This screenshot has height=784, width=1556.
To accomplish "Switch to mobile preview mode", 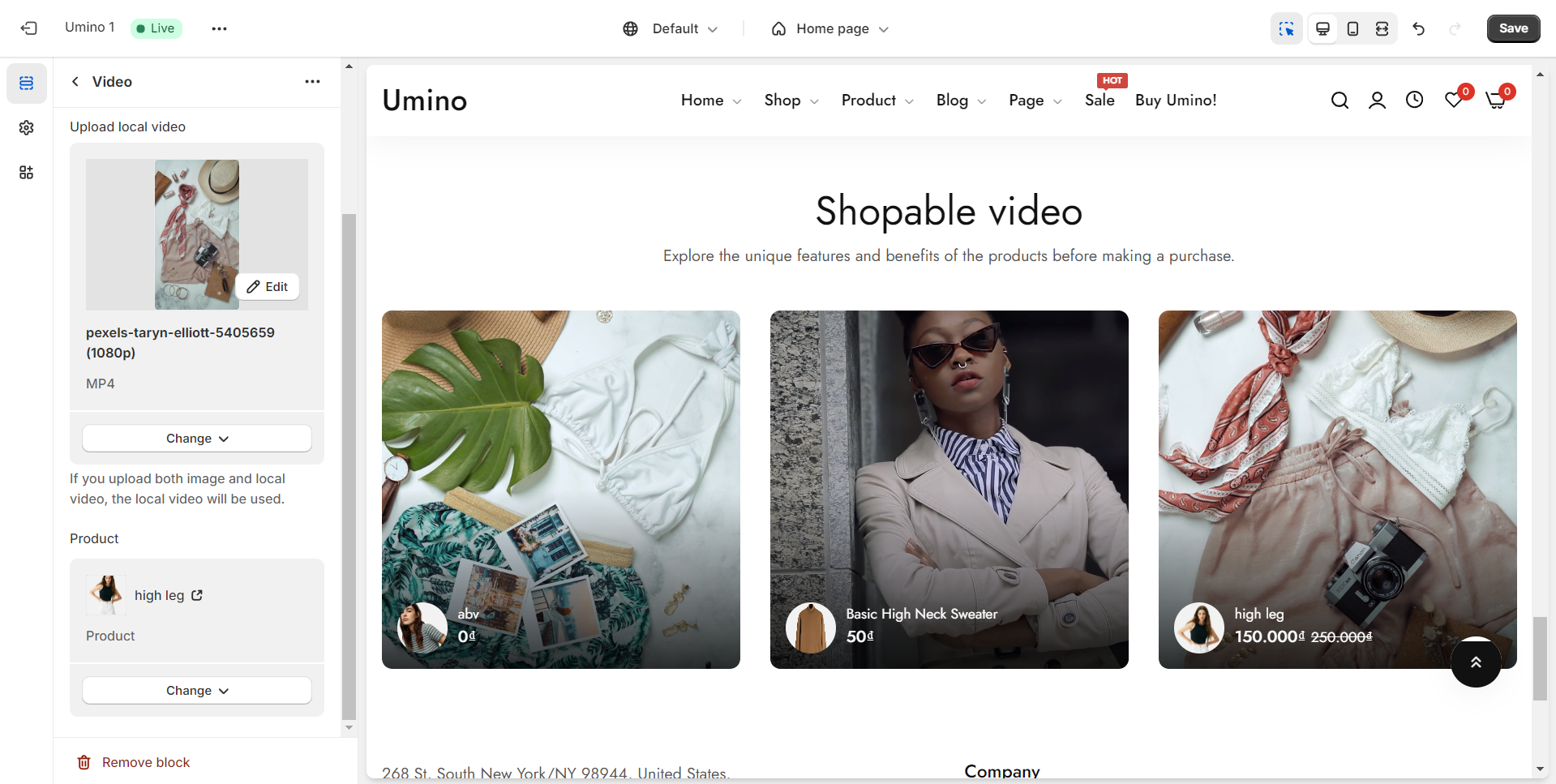I will (1352, 28).
